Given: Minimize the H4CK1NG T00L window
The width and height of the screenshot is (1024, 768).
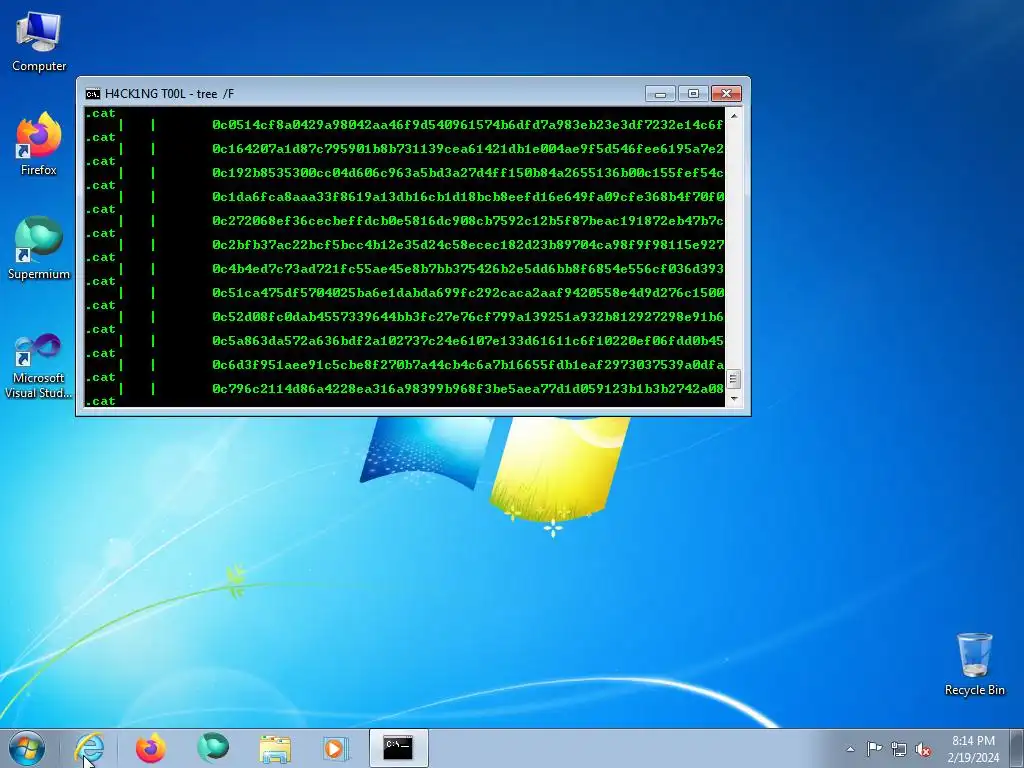Looking at the screenshot, I should coord(660,94).
